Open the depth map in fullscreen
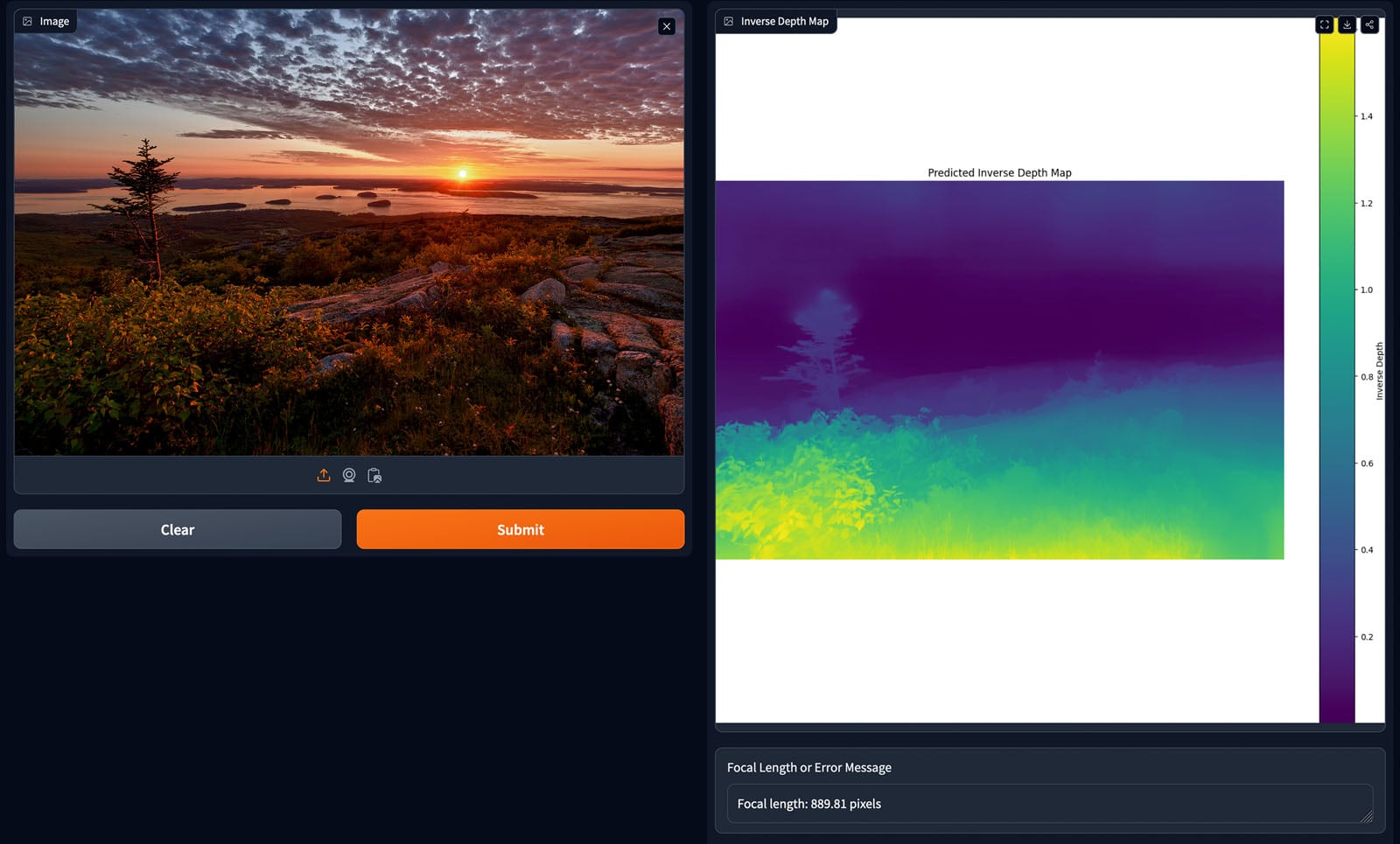Viewport: 1400px width, 844px height. pos(1325,24)
